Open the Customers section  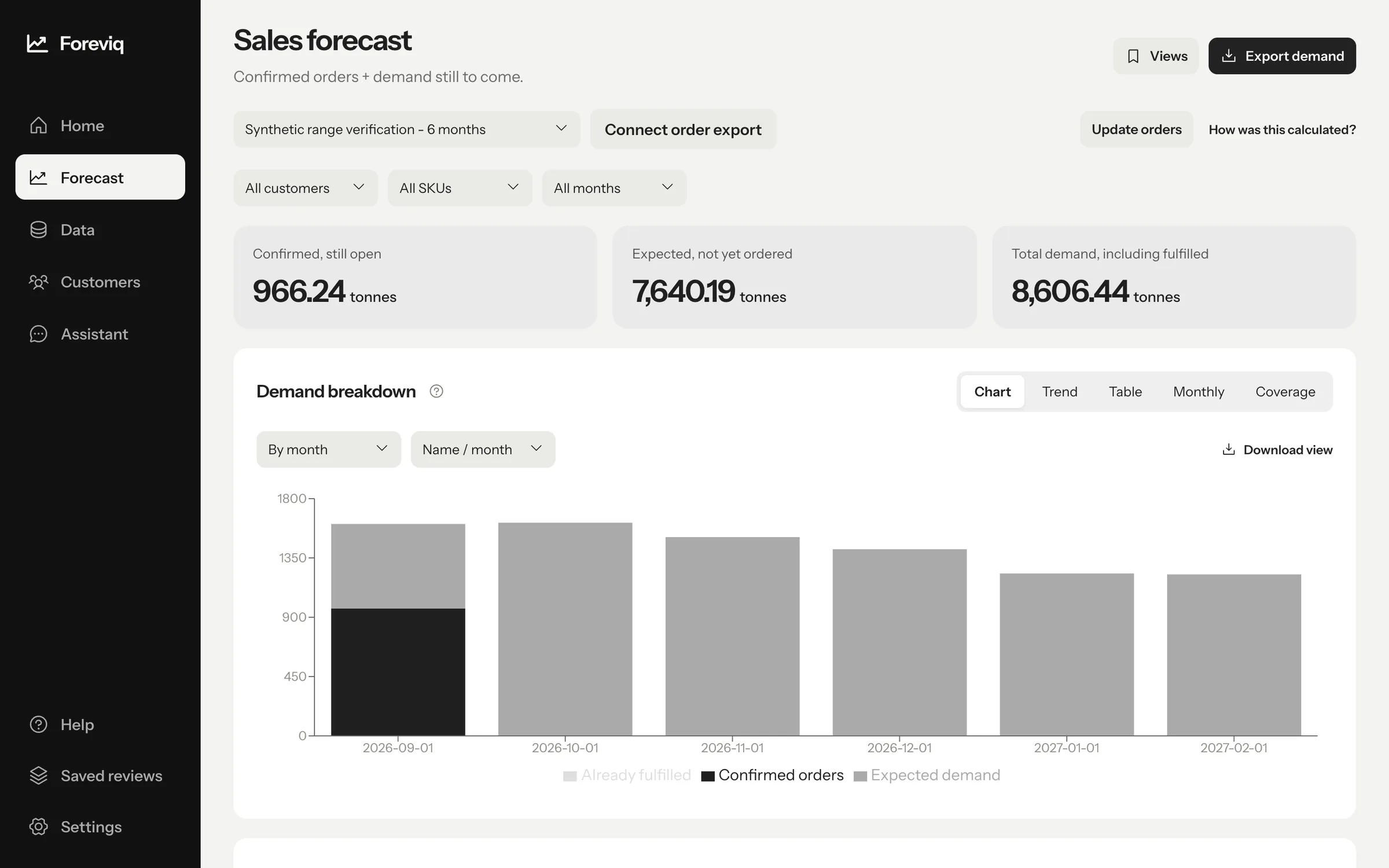tap(100, 282)
